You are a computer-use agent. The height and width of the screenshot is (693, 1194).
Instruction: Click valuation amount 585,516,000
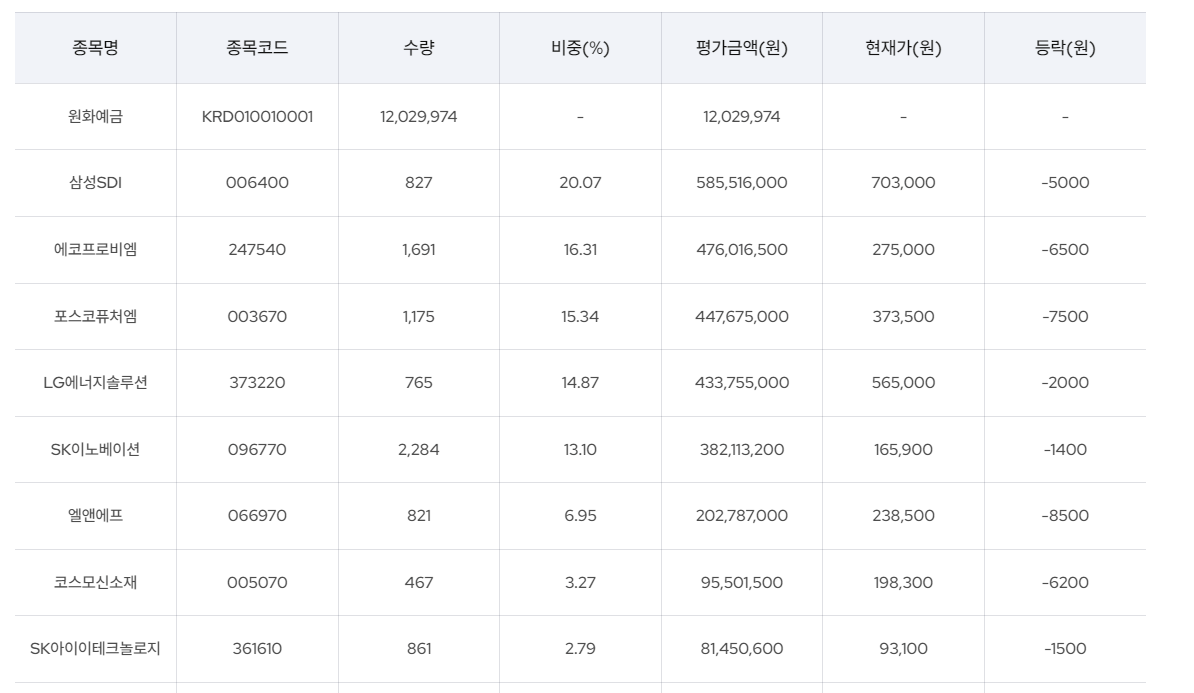coord(742,183)
